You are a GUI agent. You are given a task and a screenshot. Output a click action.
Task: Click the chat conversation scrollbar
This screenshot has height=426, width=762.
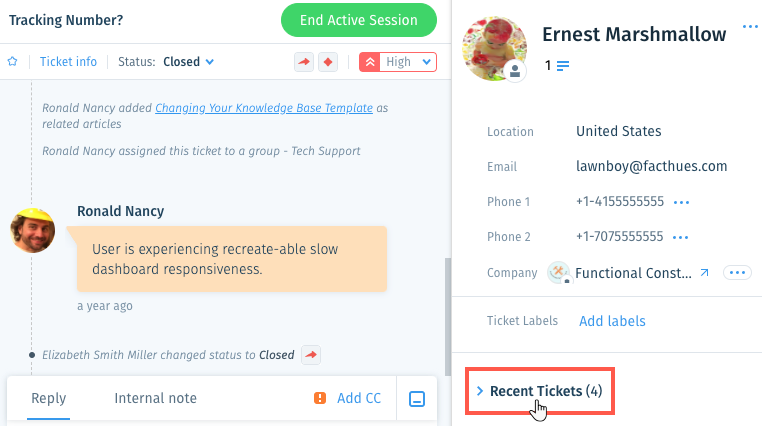tap(448, 316)
